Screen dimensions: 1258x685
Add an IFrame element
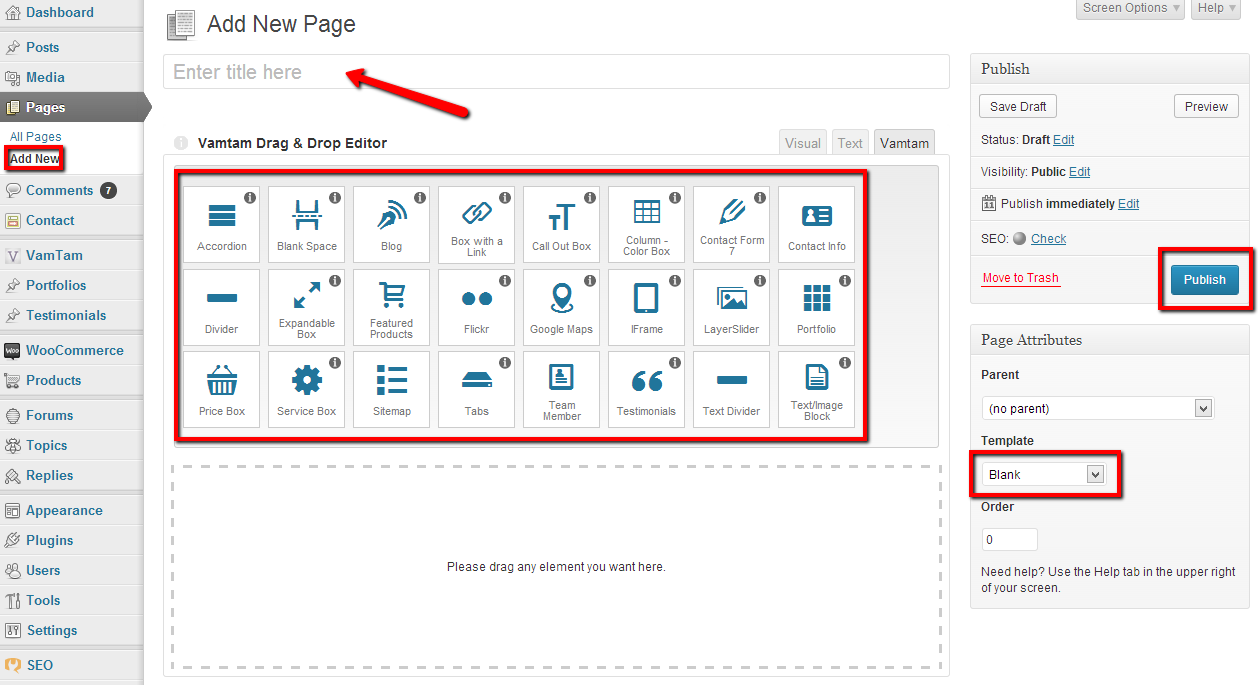click(647, 307)
